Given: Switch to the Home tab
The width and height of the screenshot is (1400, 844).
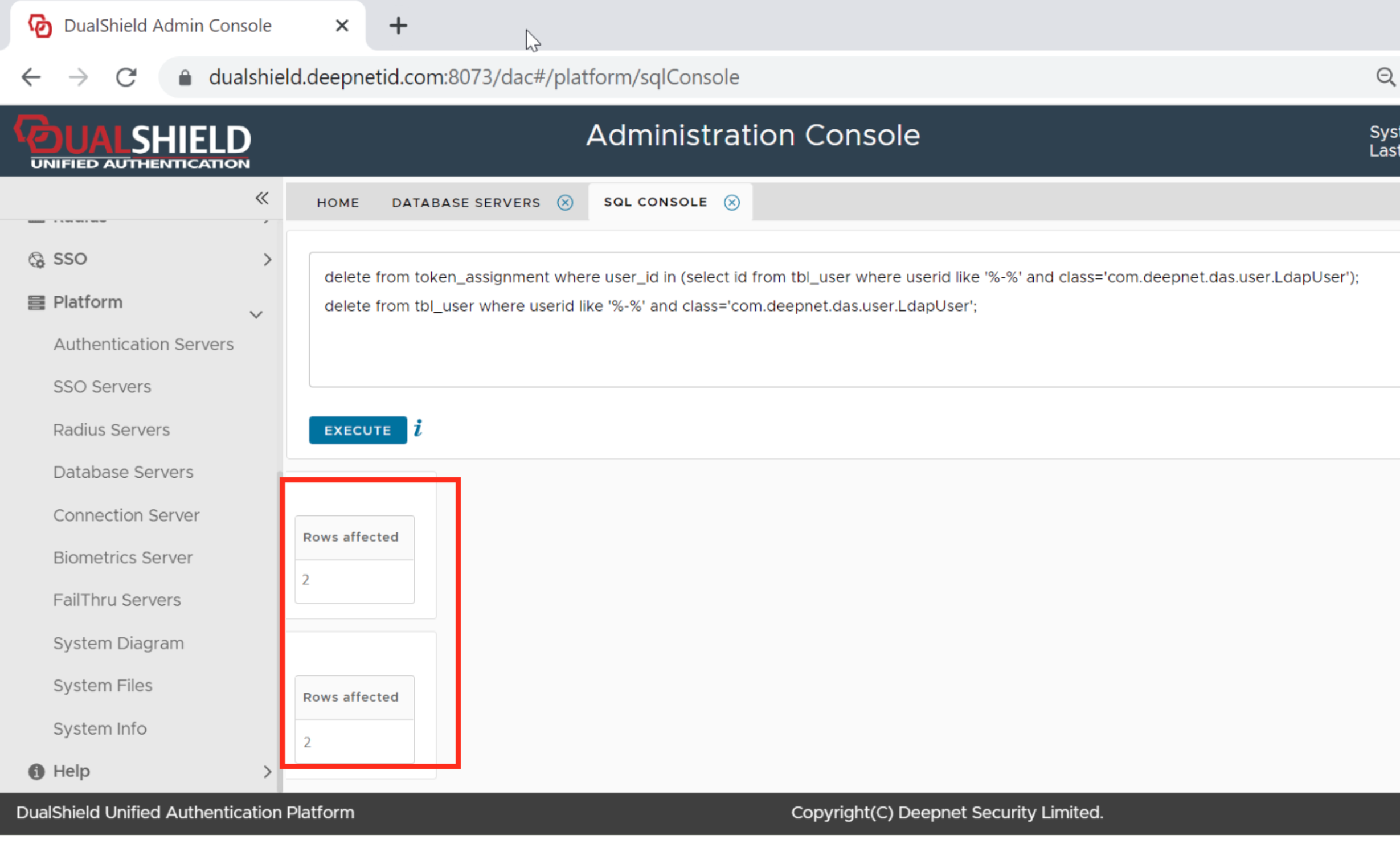Looking at the screenshot, I should (x=338, y=203).
